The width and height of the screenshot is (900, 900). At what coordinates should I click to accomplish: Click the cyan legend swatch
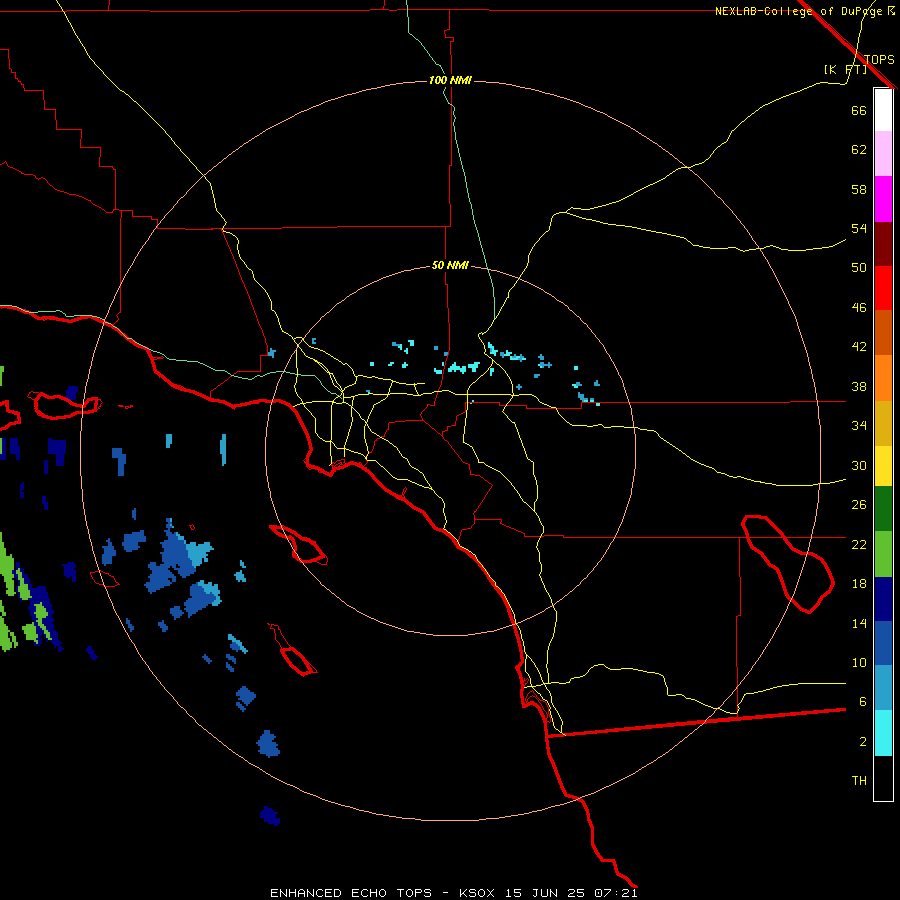click(x=883, y=733)
